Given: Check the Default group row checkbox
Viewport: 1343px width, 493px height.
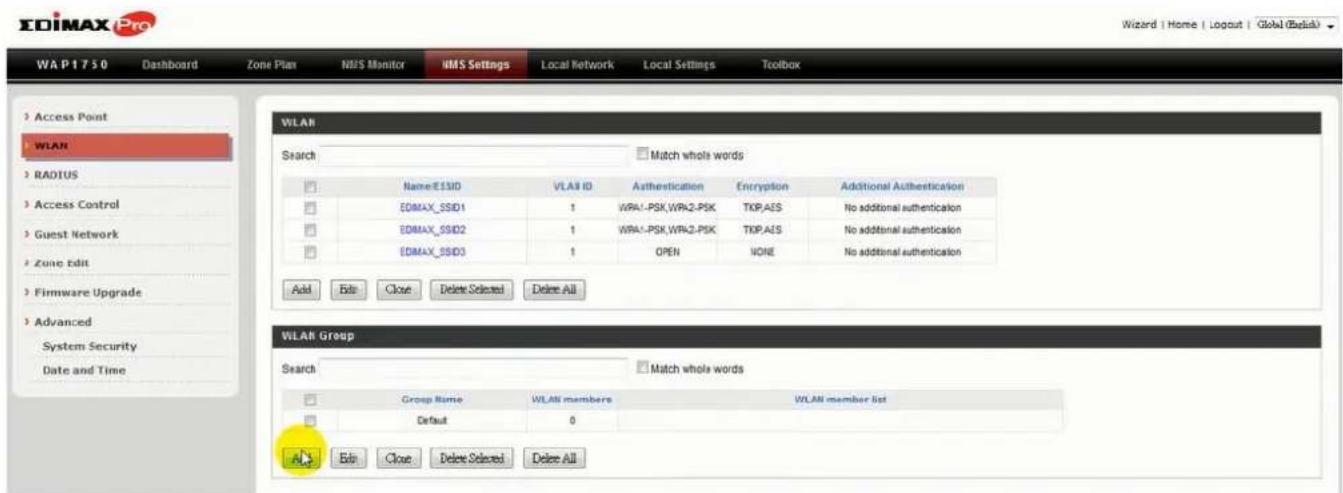Looking at the screenshot, I should 310,421.
